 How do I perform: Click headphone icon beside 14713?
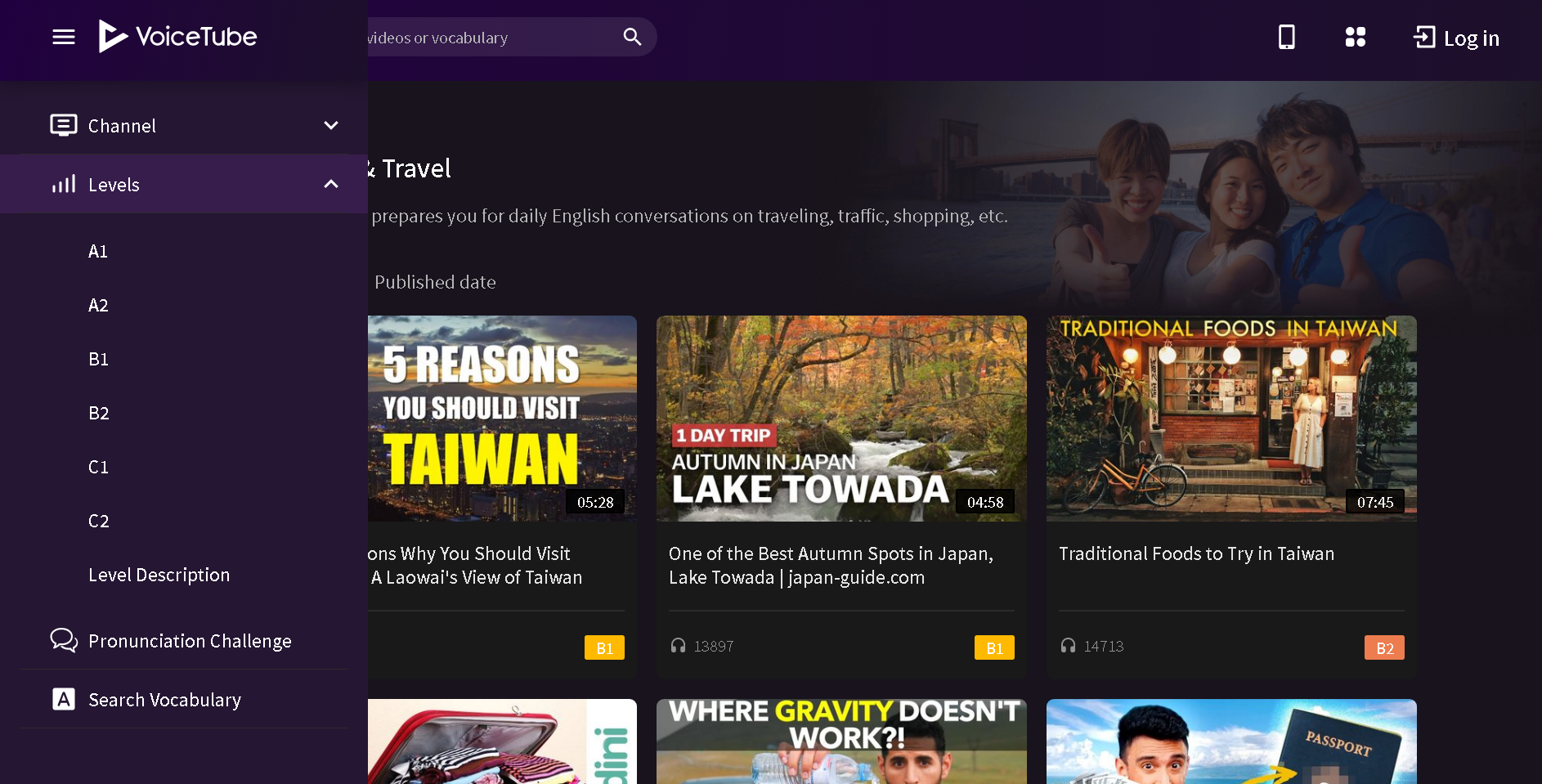[1068, 646]
